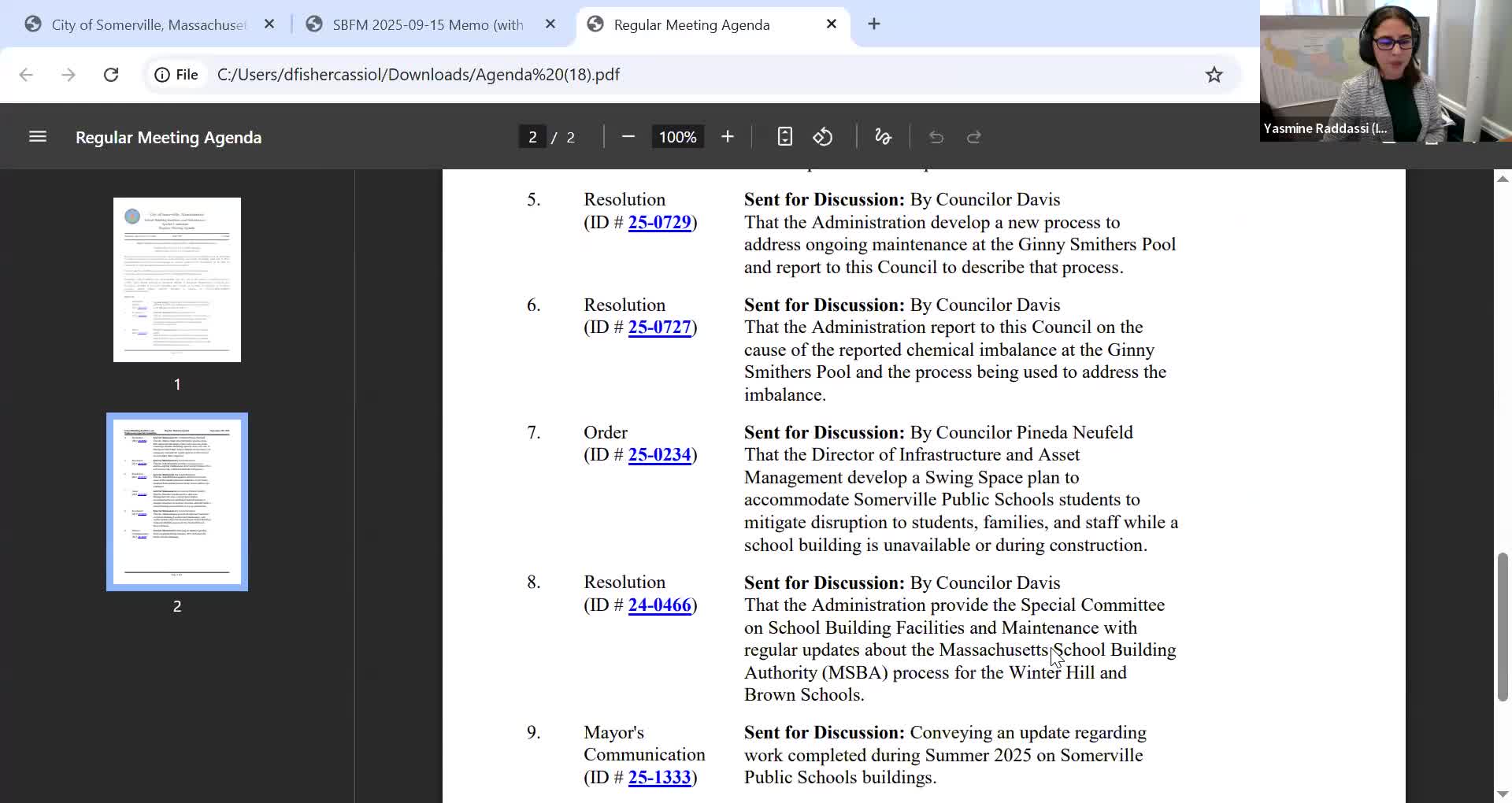
Task: Click the View site information File icon
Action: tap(176, 75)
